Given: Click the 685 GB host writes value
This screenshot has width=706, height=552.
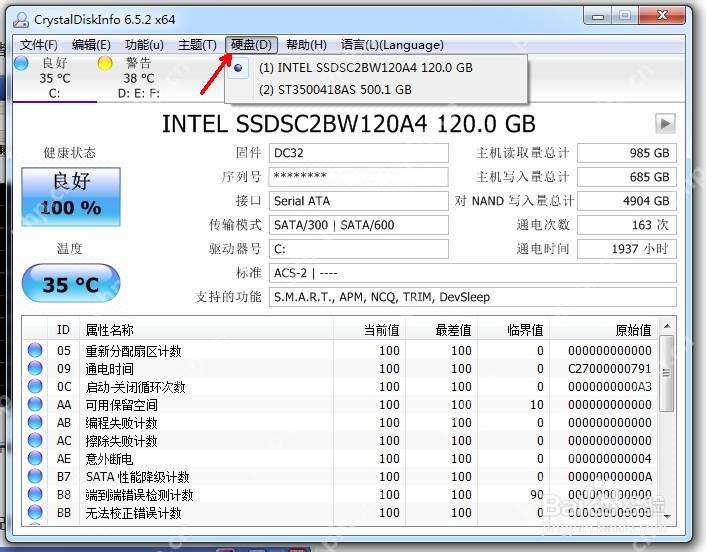Looking at the screenshot, I should (627, 177).
